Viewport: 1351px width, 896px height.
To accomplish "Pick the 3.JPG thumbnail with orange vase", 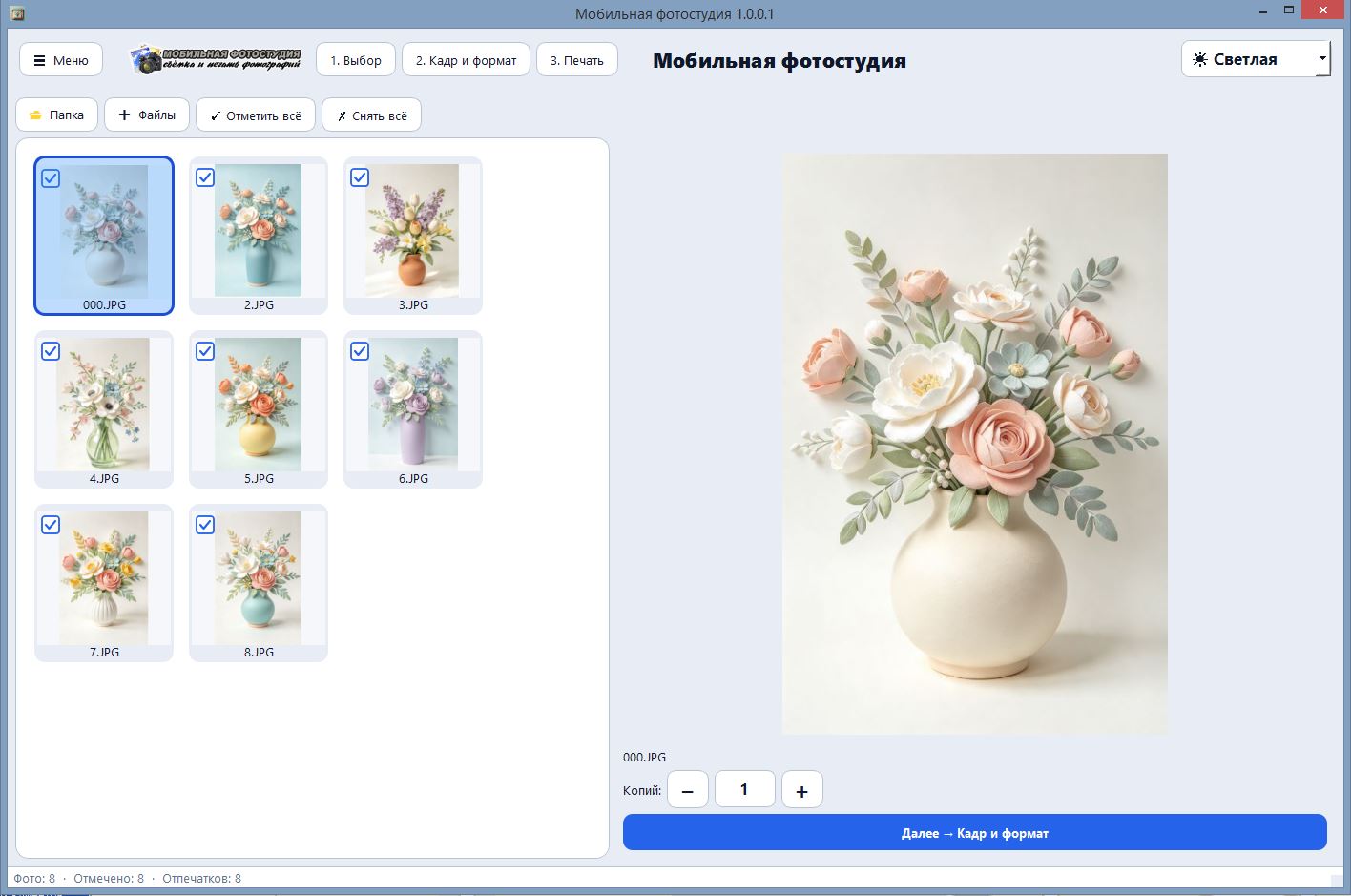I will click(x=413, y=231).
